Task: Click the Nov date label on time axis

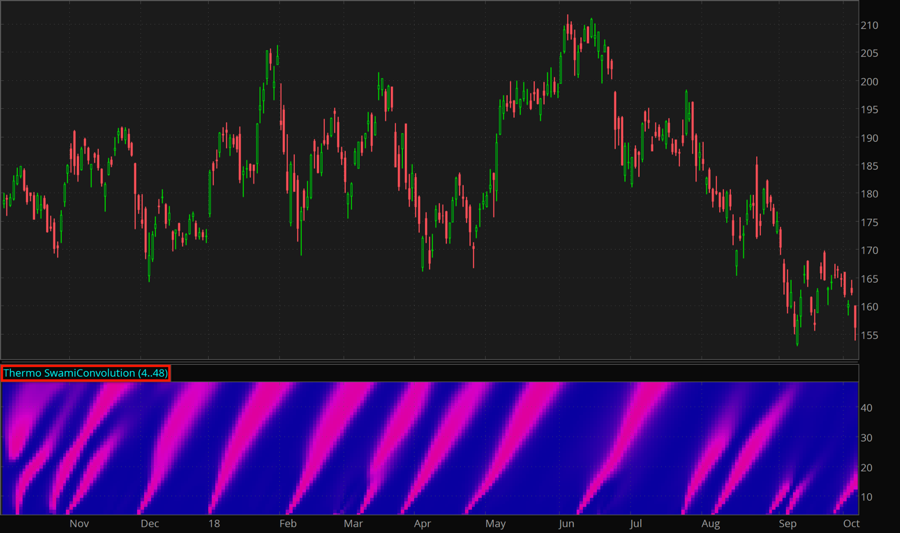Action: tap(79, 523)
